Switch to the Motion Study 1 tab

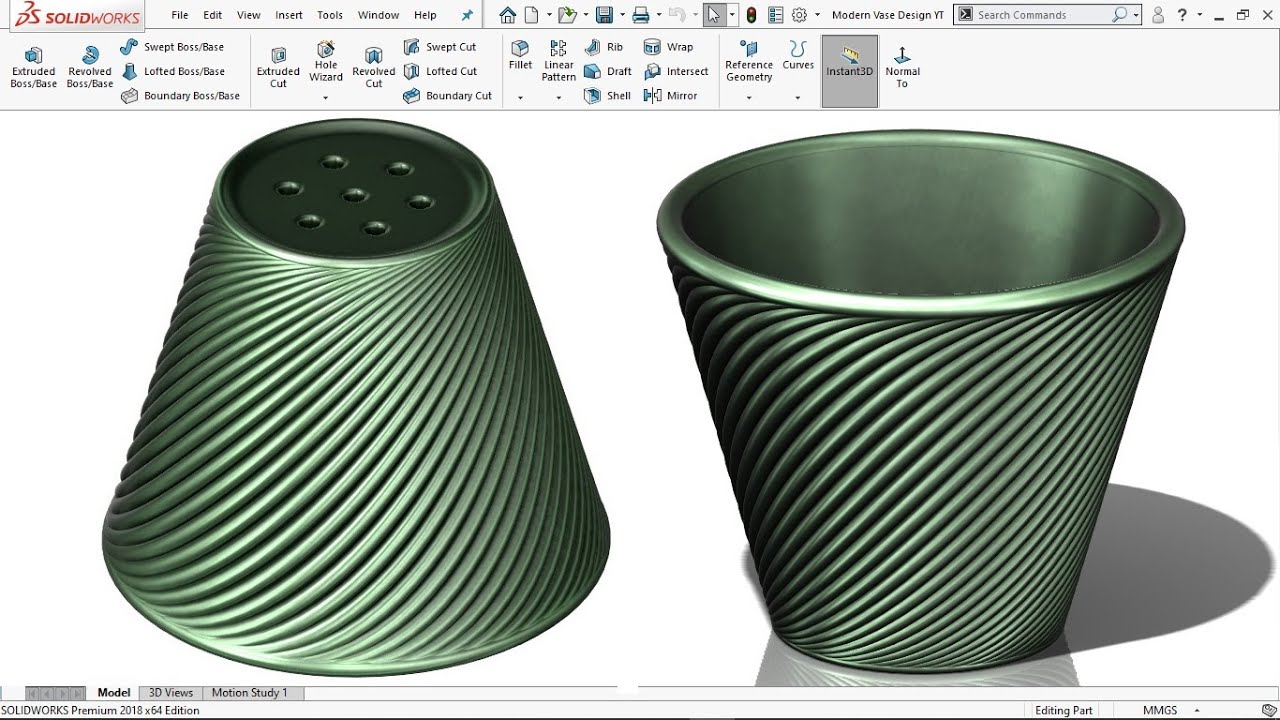click(249, 692)
